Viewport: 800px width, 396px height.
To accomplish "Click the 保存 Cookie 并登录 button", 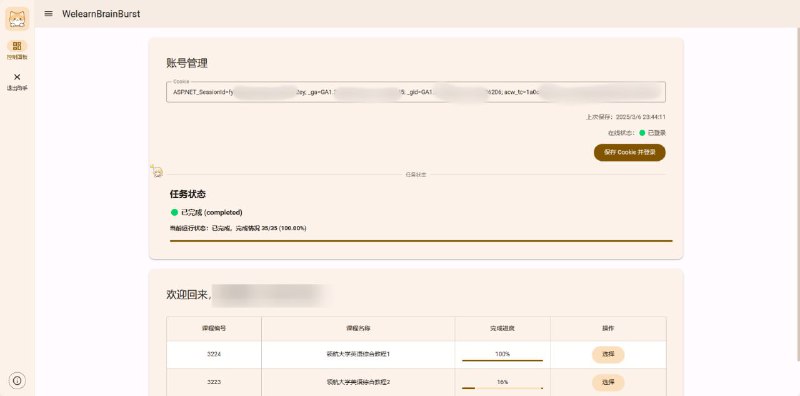I will point(630,153).
